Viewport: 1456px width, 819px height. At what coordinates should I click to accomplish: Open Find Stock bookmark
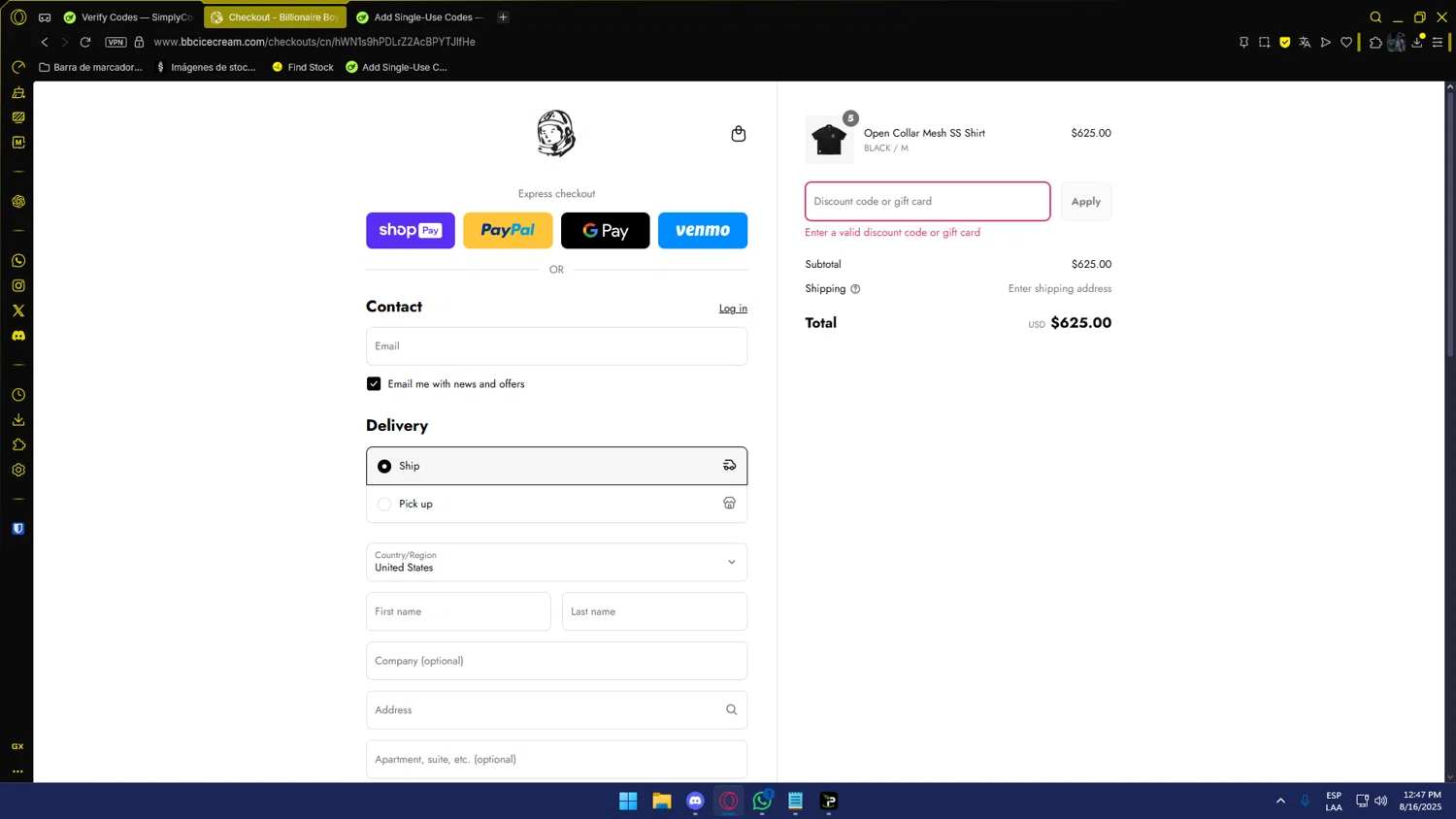point(303,67)
